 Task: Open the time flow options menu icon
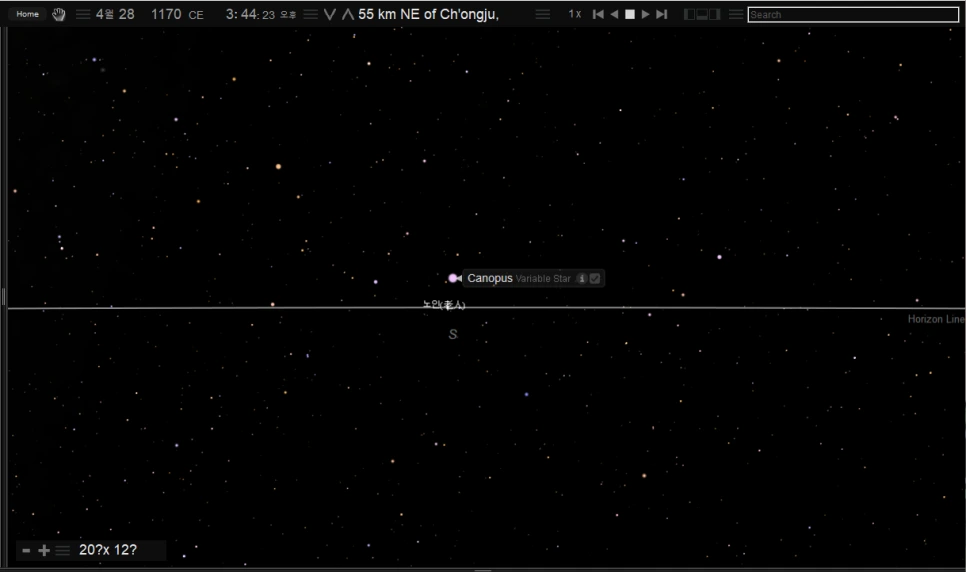(543, 14)
